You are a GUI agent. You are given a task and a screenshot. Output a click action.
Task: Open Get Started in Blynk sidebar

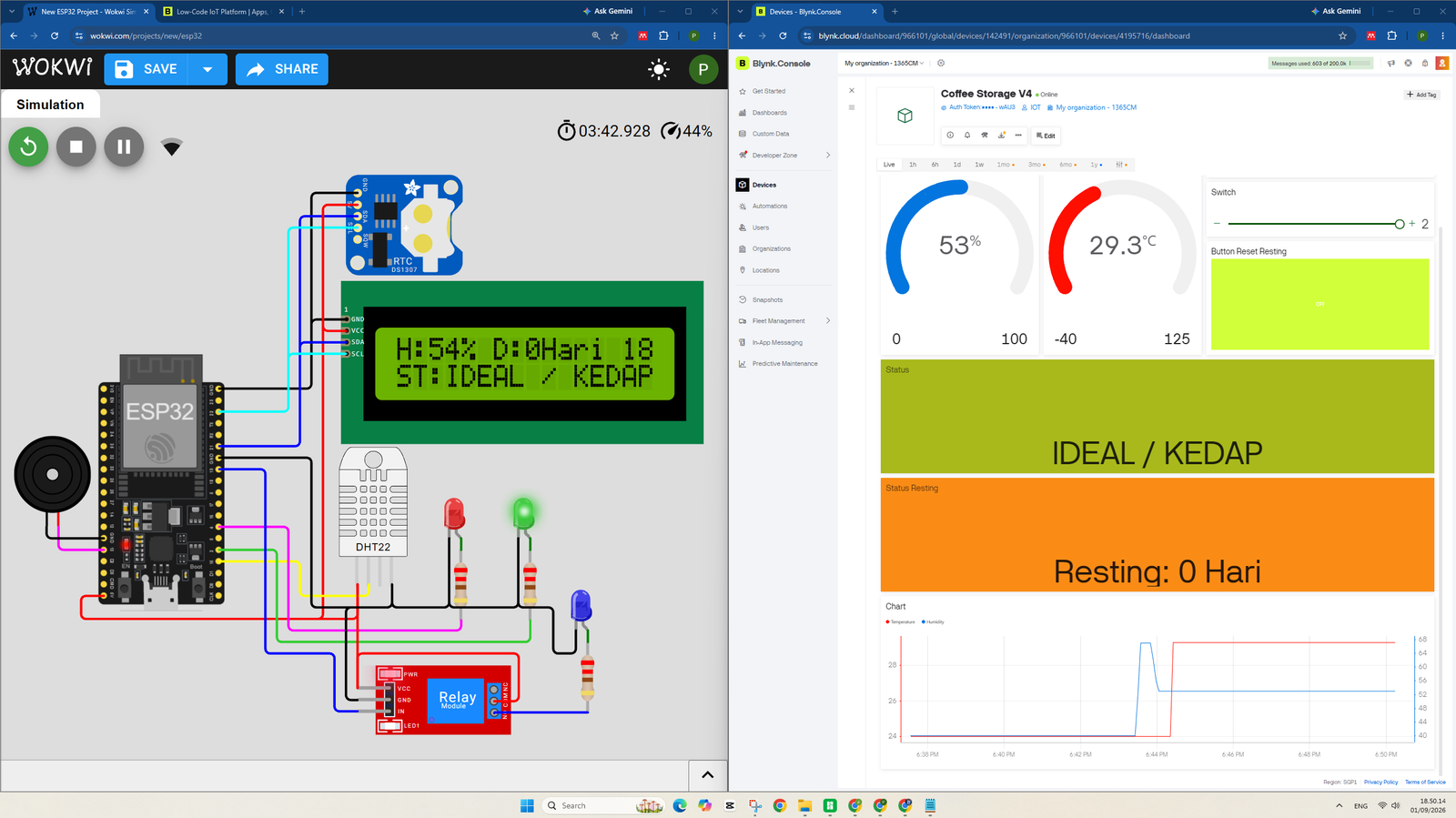[769, 91]
